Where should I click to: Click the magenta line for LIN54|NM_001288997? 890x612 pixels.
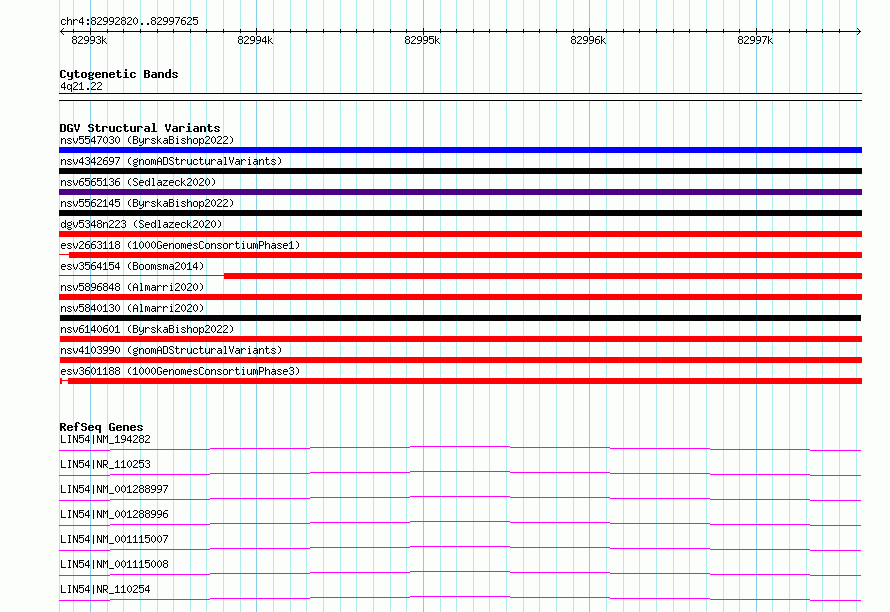460,498
